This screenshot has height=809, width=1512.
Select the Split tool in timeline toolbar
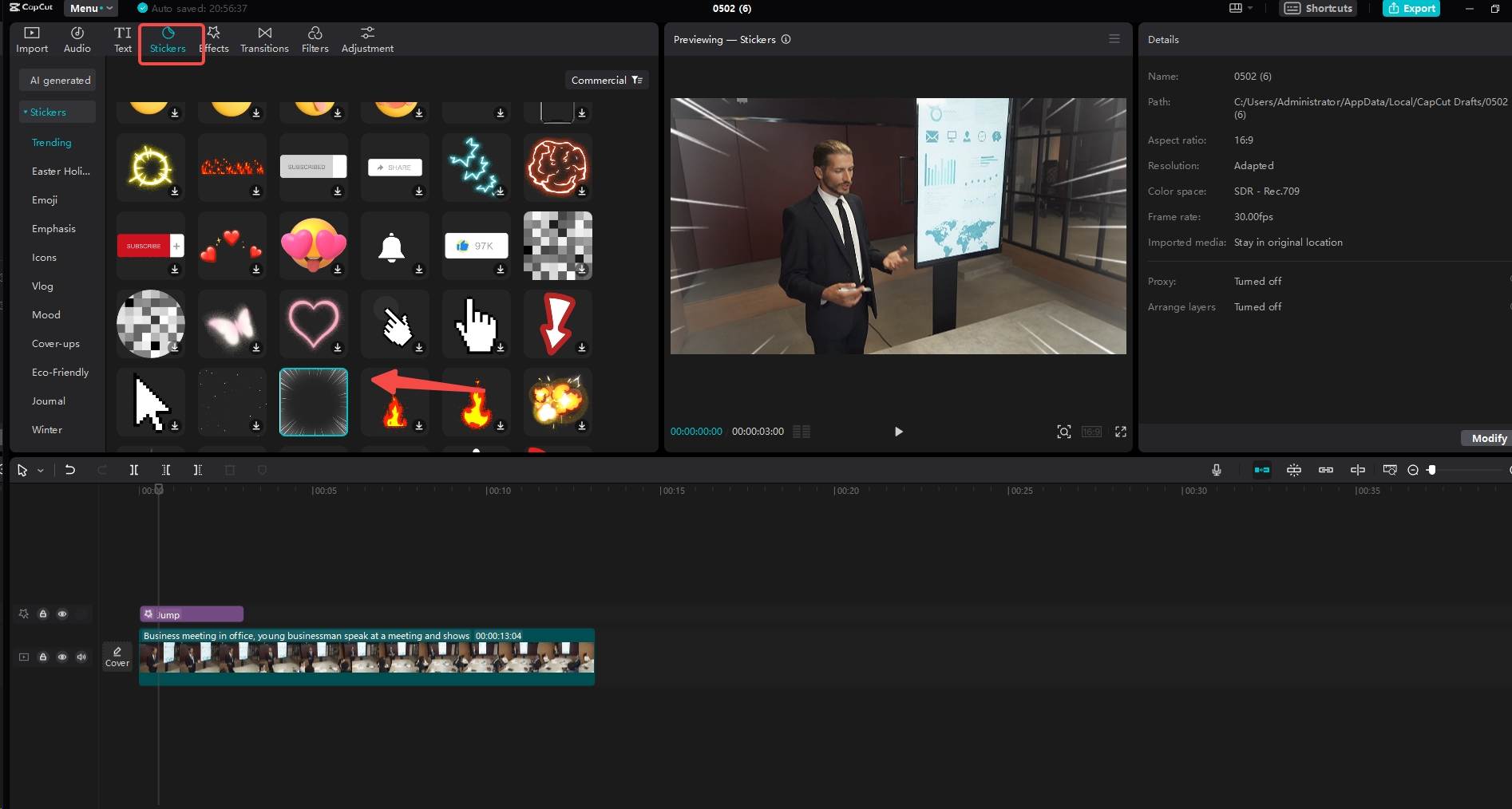pyautogui.click(x=134, y=470)
